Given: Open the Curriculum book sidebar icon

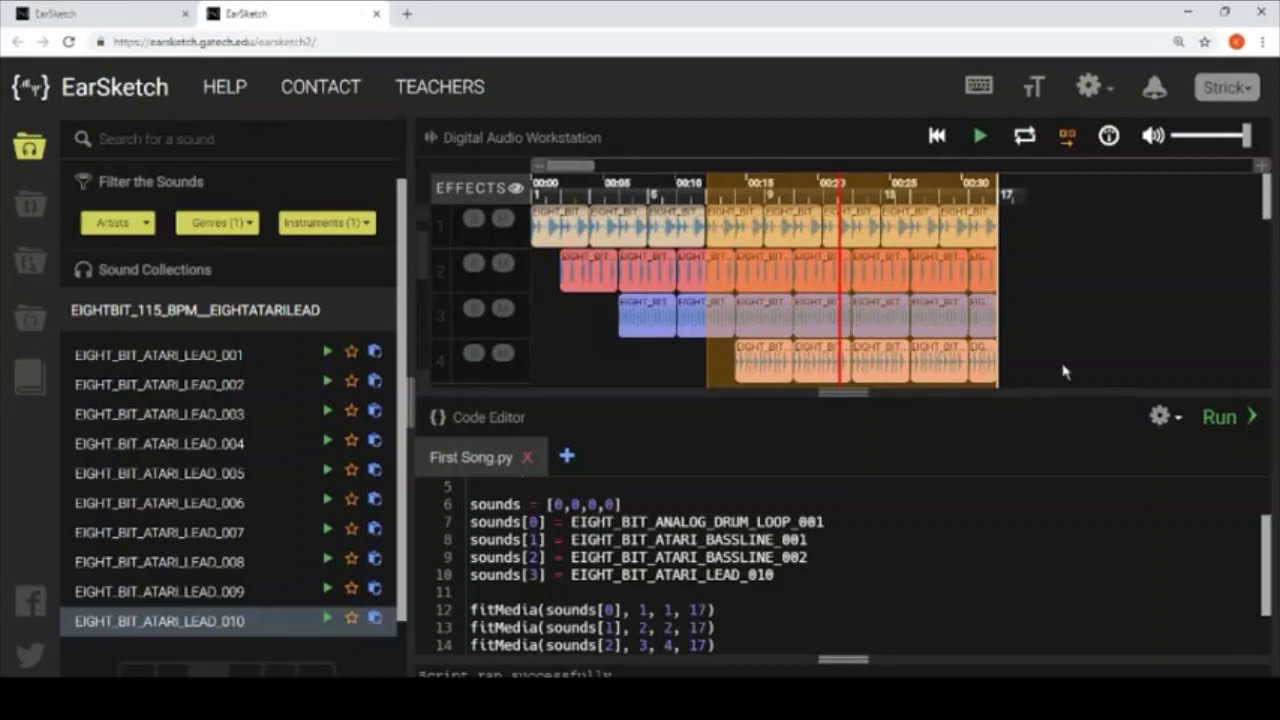Looking at the screenshot, I should point(29,376).
